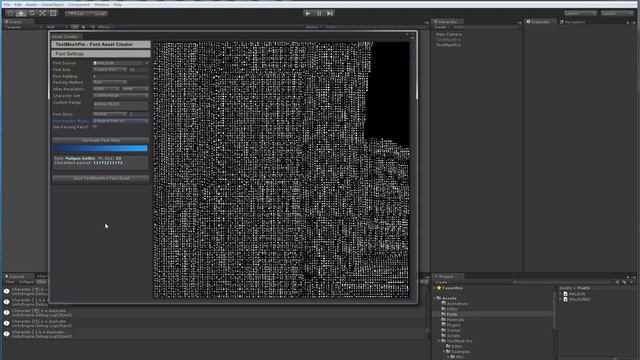Open the GameObject menu
Image resolution: width=640 pixels, height=360 pixels.
(53, 4)
